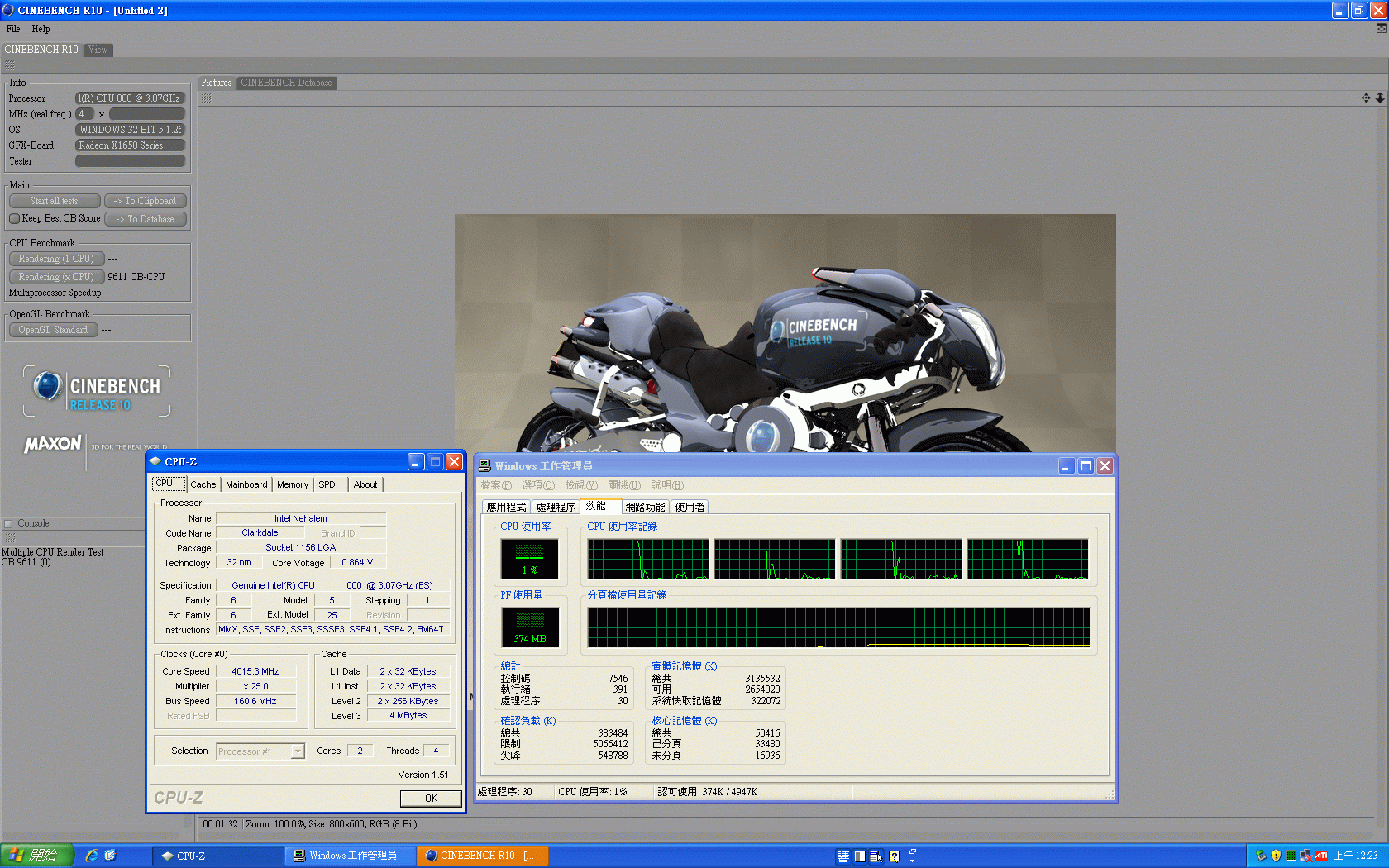The height and width of the screenshot is (868, 1389).
Task: Toggle the Console checkbox
Action: click(x=8, y=523)
